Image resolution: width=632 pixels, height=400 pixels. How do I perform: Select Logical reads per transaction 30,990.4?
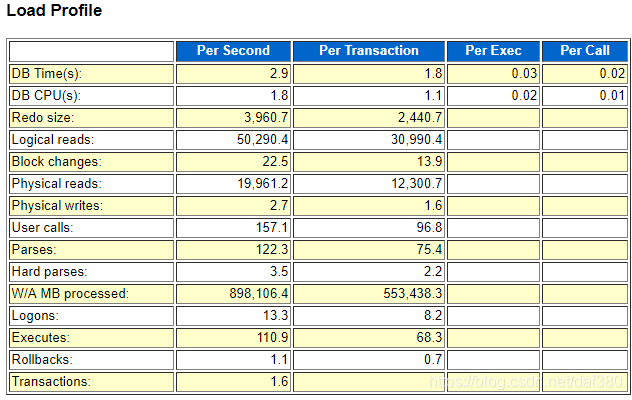coord(417,140)
